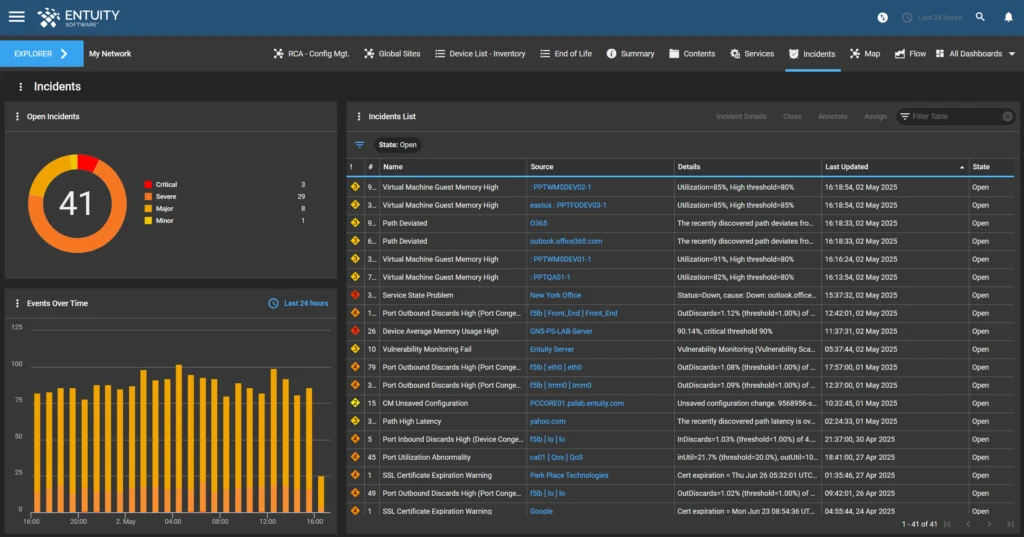
Task: Open the Last 24 hours header timeframe
Action: tap(932, 18)
